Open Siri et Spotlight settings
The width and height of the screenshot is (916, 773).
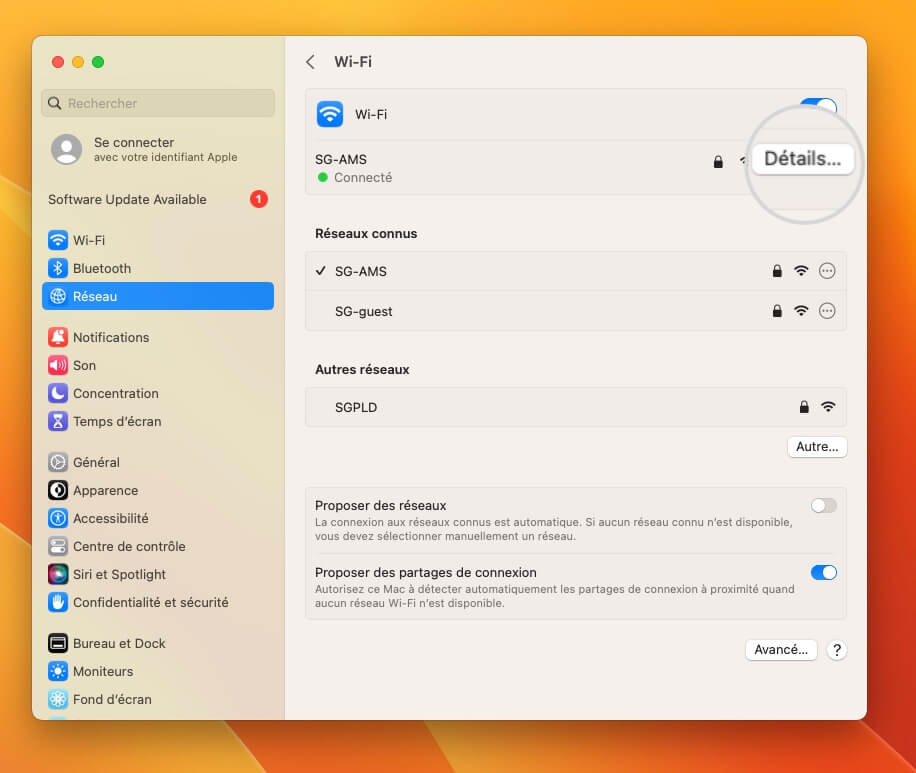[158, 574]
